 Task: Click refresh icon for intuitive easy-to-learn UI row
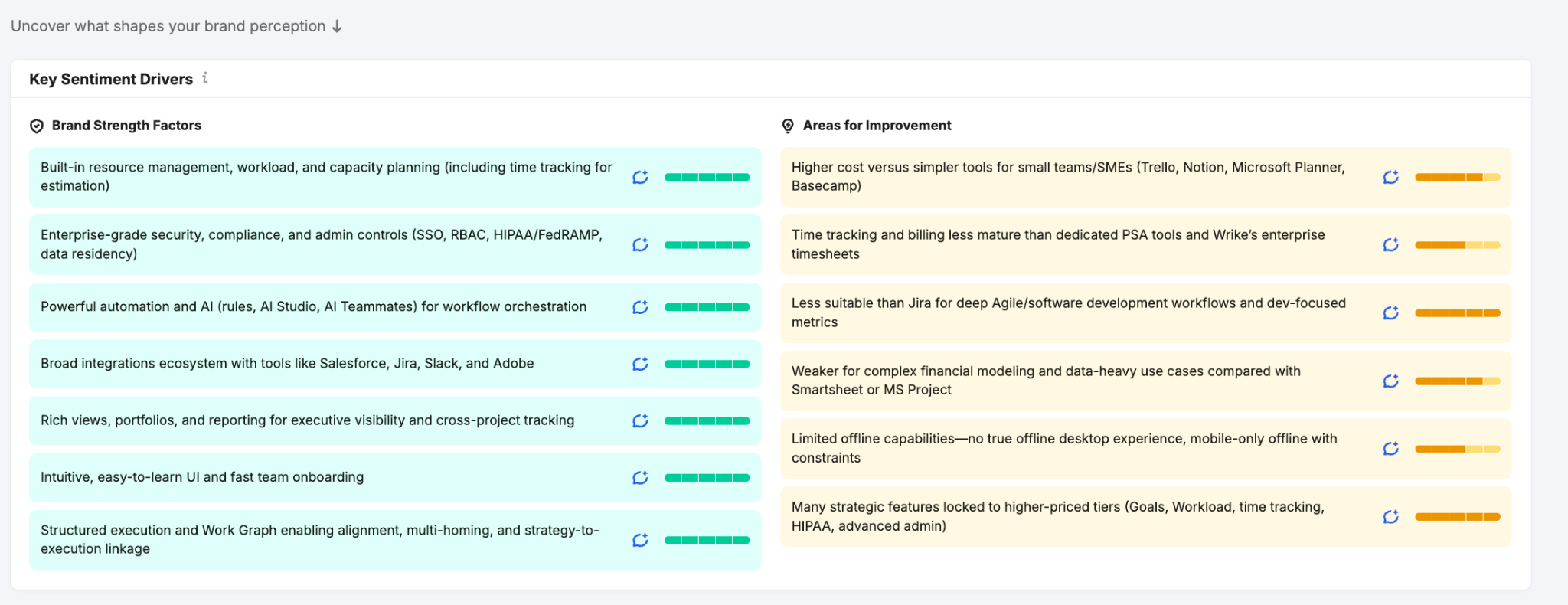click(x=640, y=478)
